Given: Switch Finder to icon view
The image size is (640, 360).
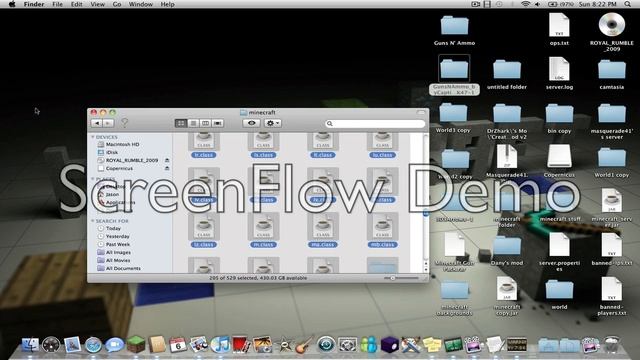Looking at the screenshot, I should [181, 123].
